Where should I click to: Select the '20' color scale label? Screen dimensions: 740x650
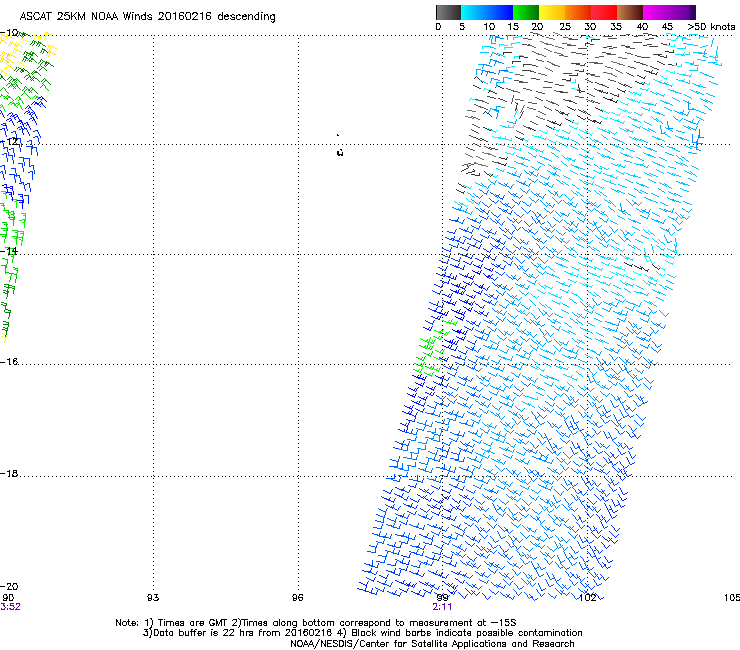[537, 27]
